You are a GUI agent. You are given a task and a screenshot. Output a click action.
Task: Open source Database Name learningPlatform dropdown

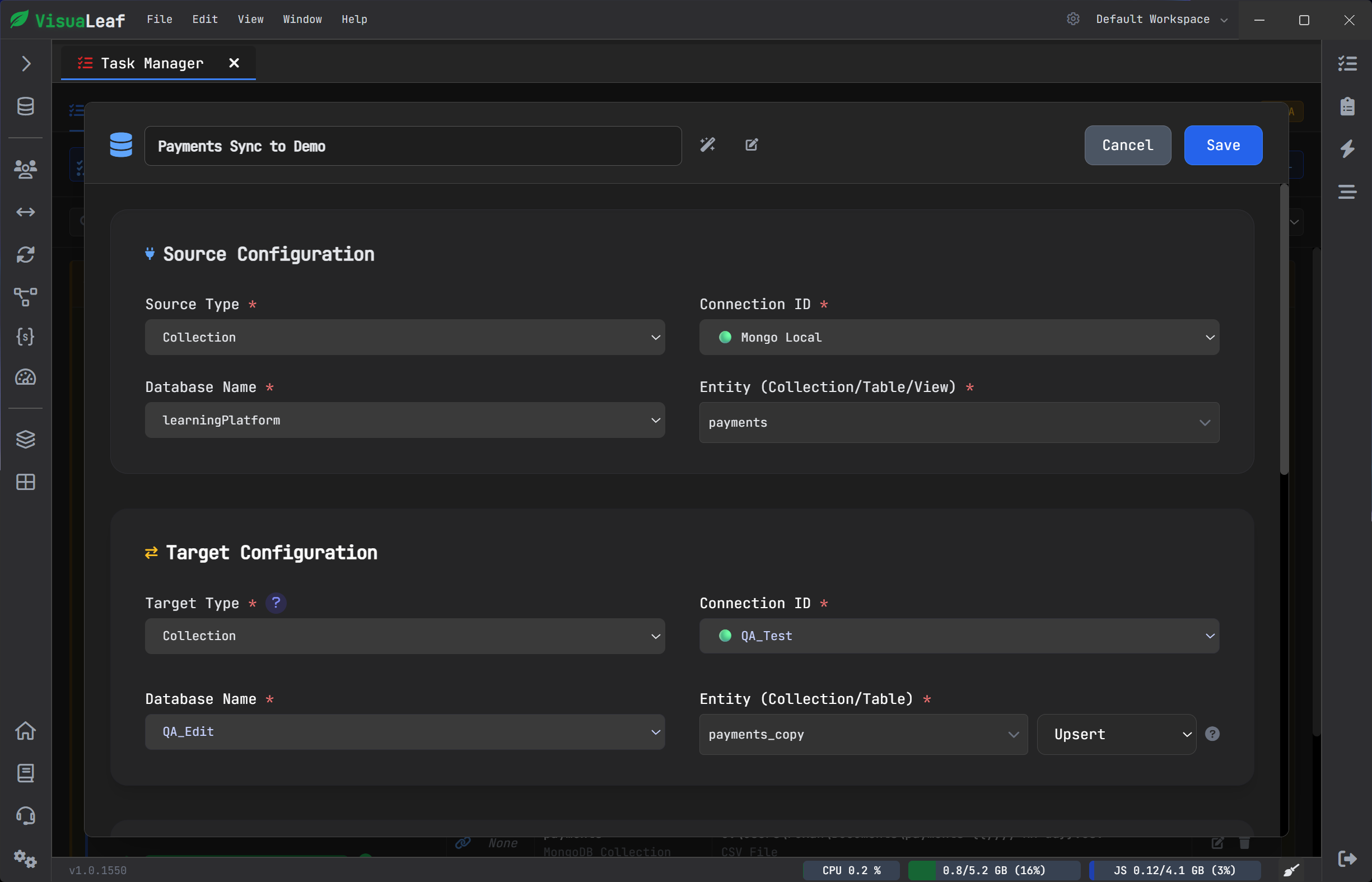405,421
